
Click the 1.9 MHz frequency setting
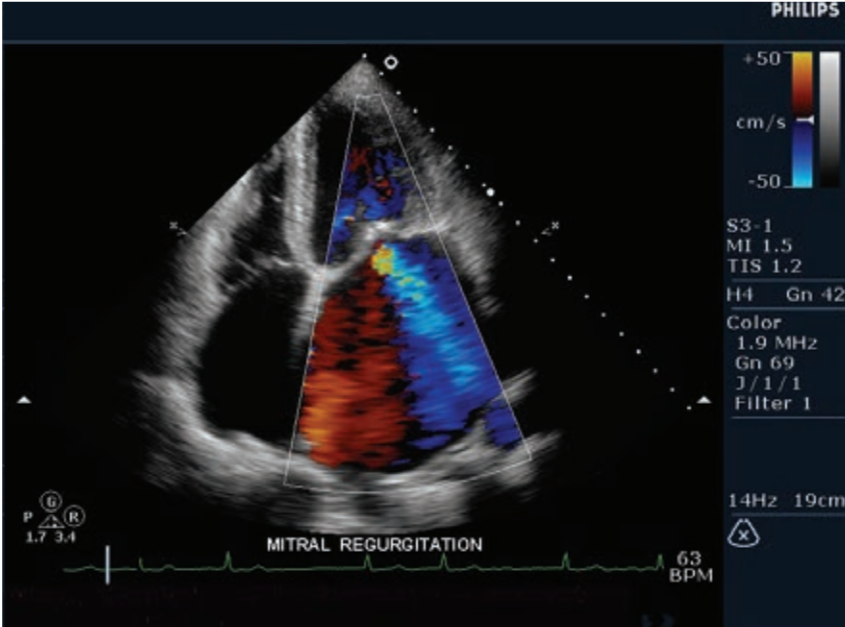[x=775, y=343]
